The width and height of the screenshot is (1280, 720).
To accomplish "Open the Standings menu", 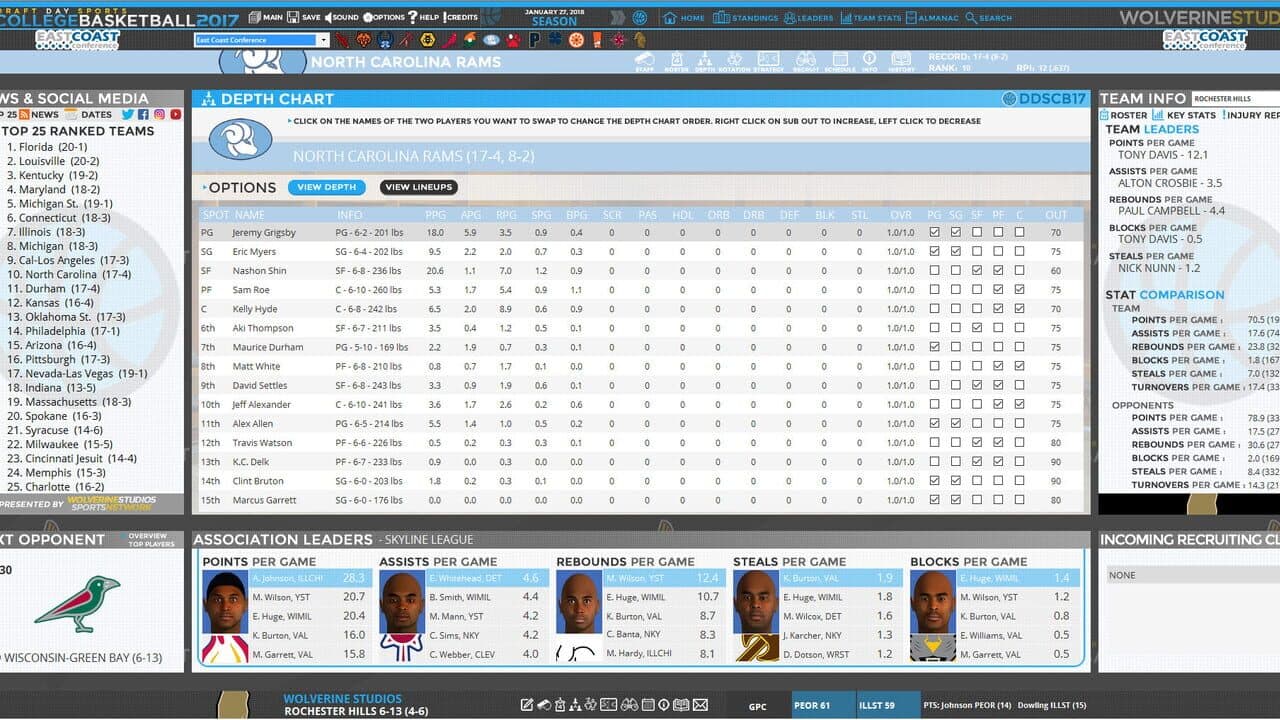I will pos(745,18).
